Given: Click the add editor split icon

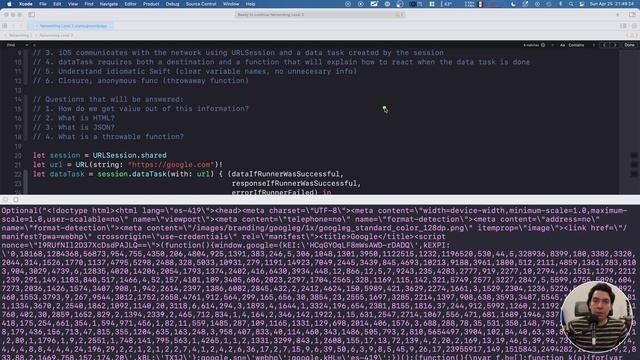Looking at the screenshot, I should (634, 26).
